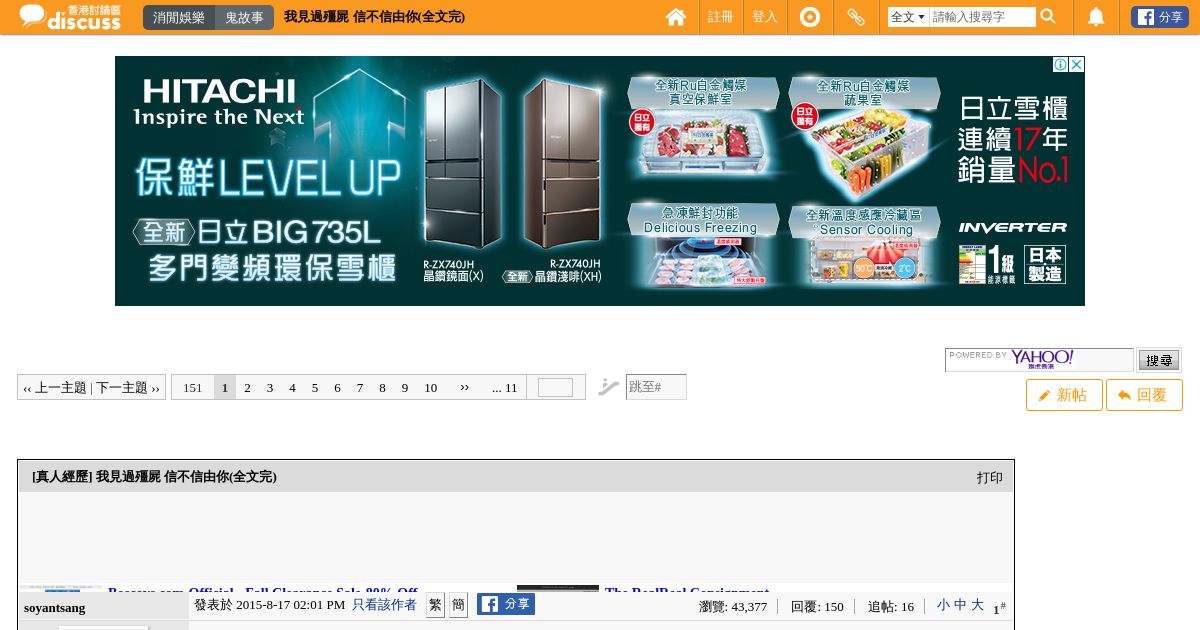Show only this author's posts 只看該作者
The height and width of the screenshot is (630, 1200).
pos(384,605)
